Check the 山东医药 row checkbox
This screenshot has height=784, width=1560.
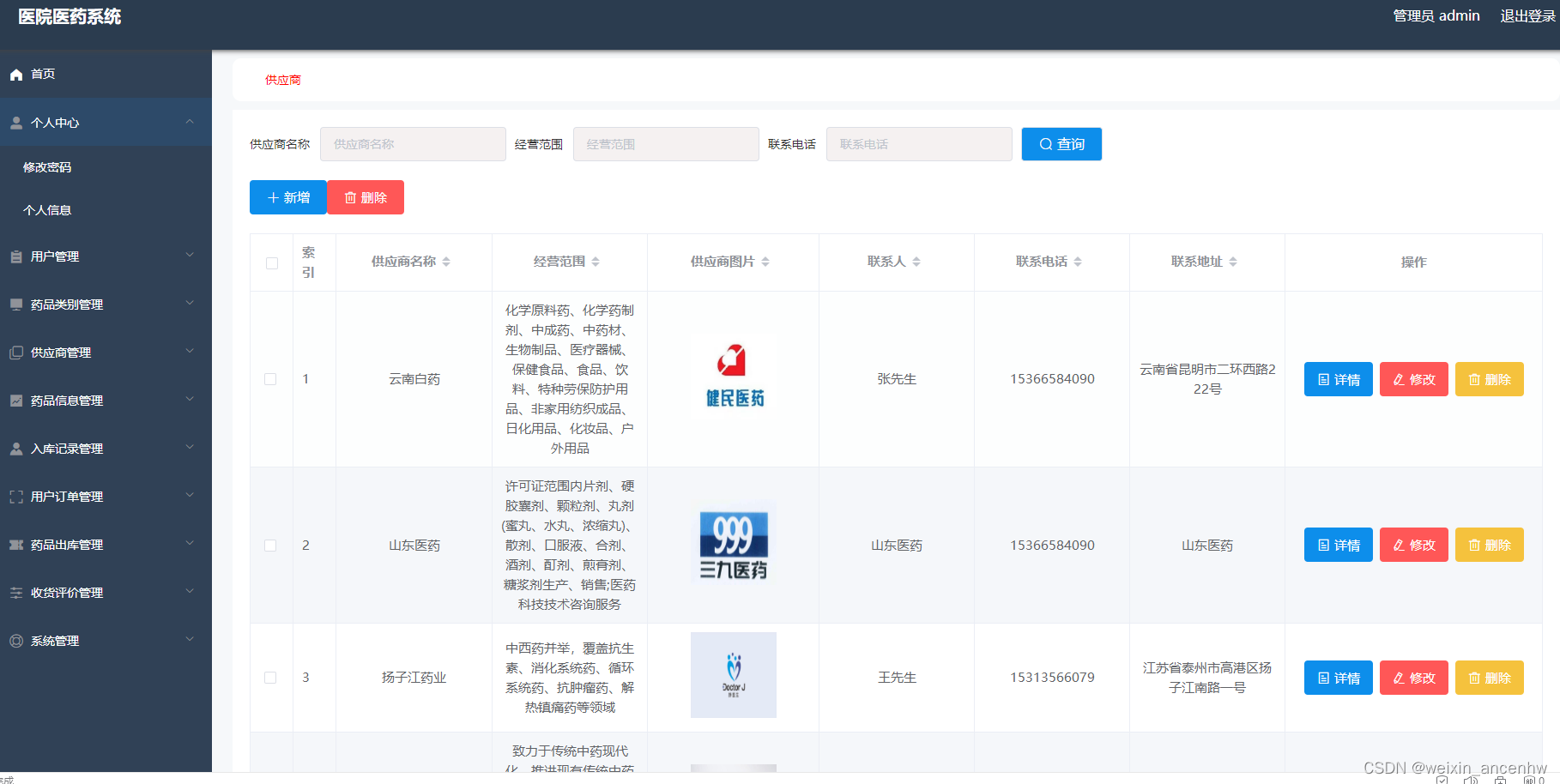click(x=271, y=545)
